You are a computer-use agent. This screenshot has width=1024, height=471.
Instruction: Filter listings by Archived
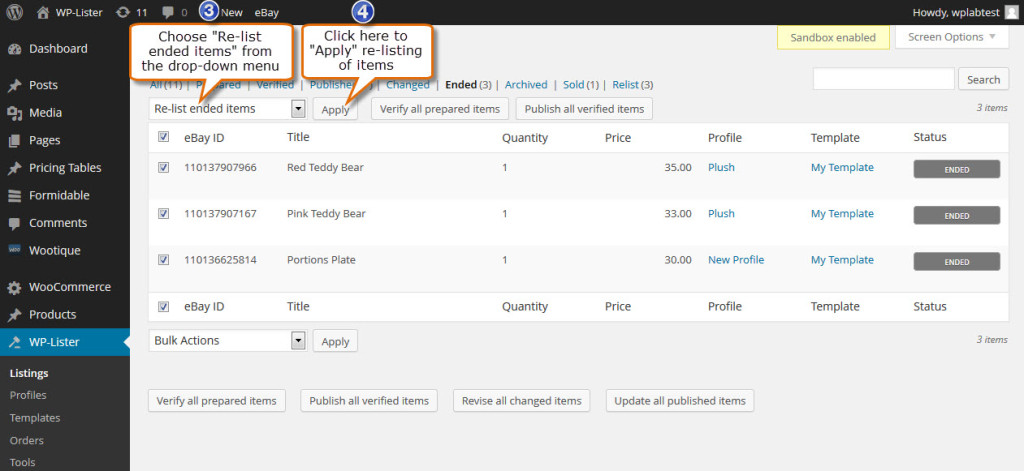tap(526, 84)
